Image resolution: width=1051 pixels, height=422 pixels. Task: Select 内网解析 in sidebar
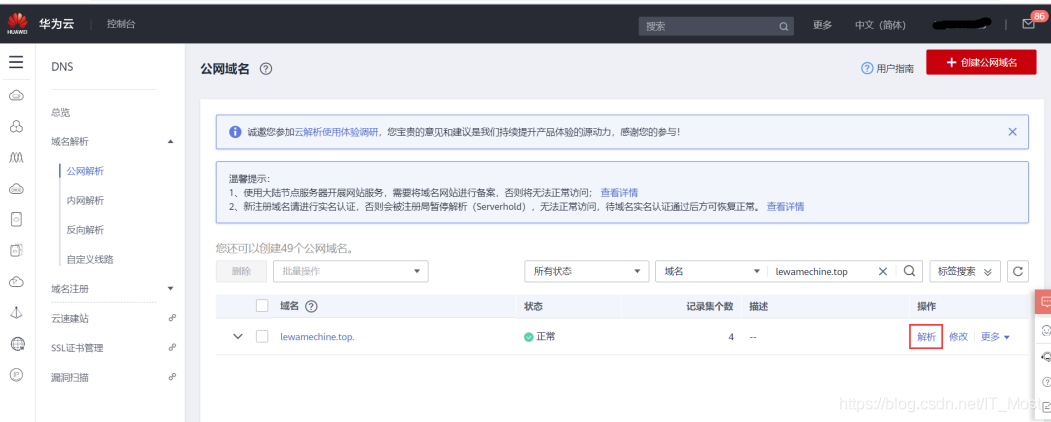pos(85,200)
